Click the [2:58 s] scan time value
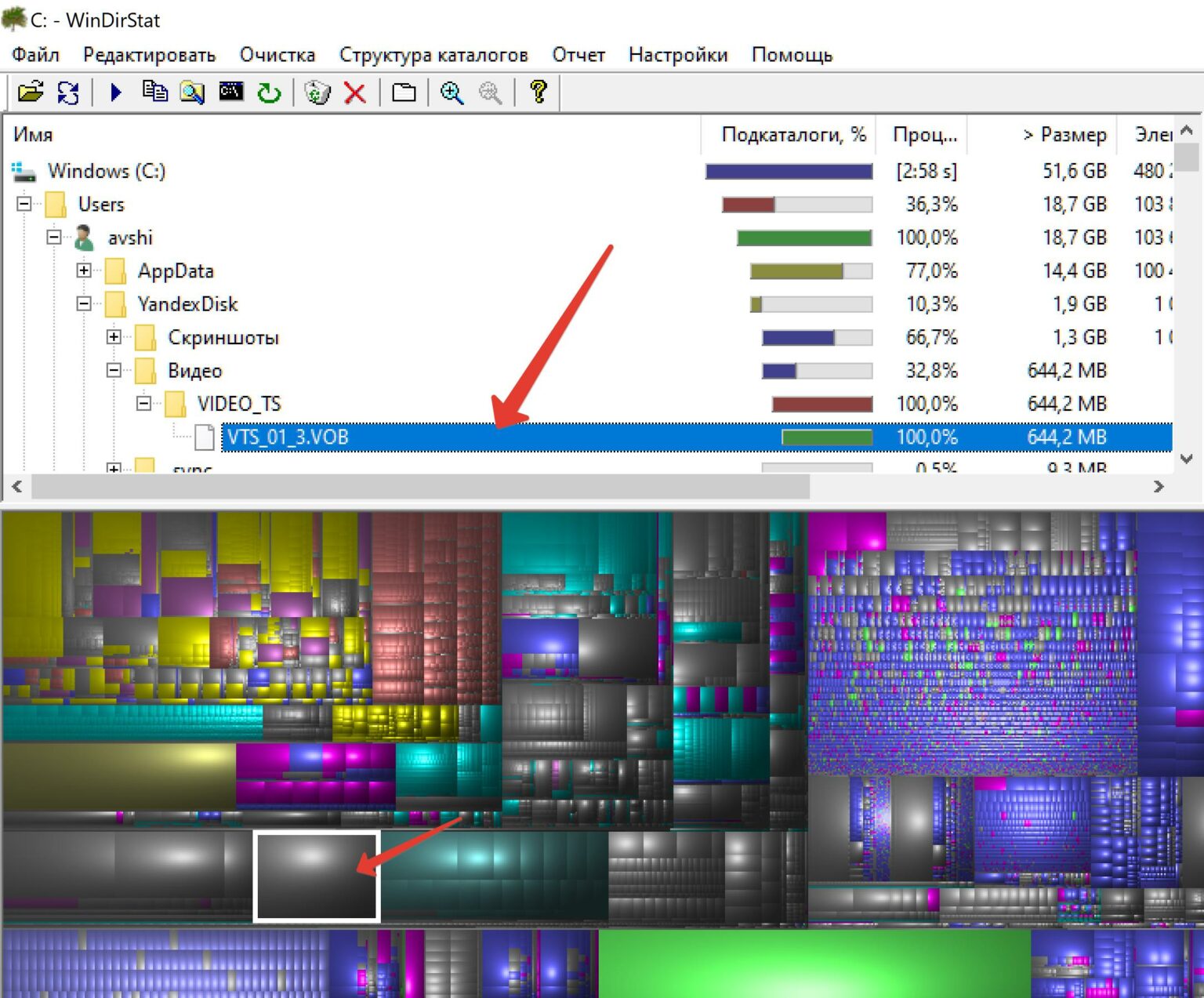 927,171
